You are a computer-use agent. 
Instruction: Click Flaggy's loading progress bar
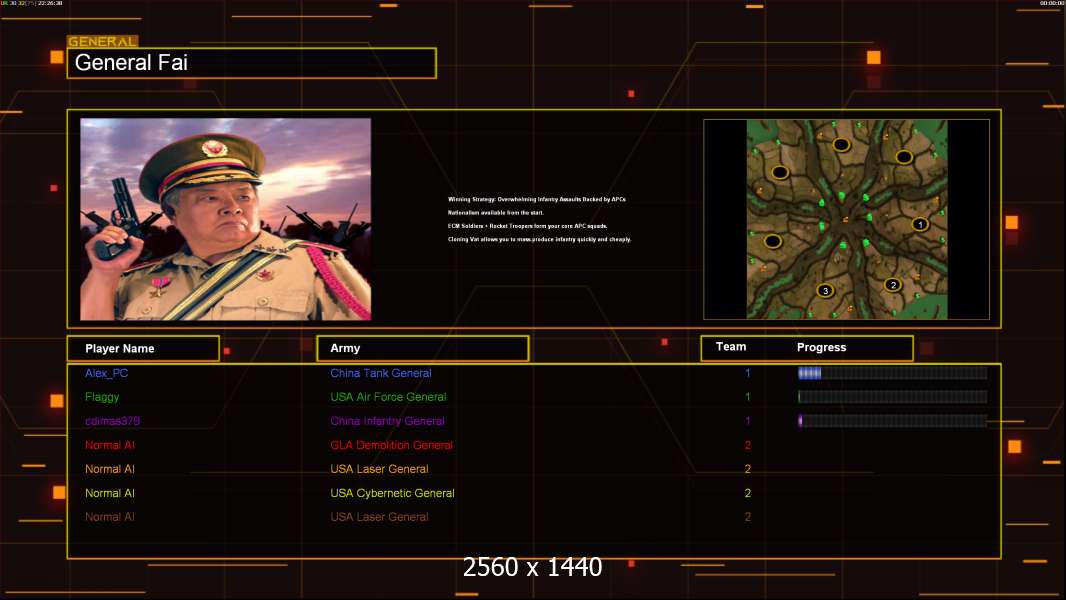892,397
